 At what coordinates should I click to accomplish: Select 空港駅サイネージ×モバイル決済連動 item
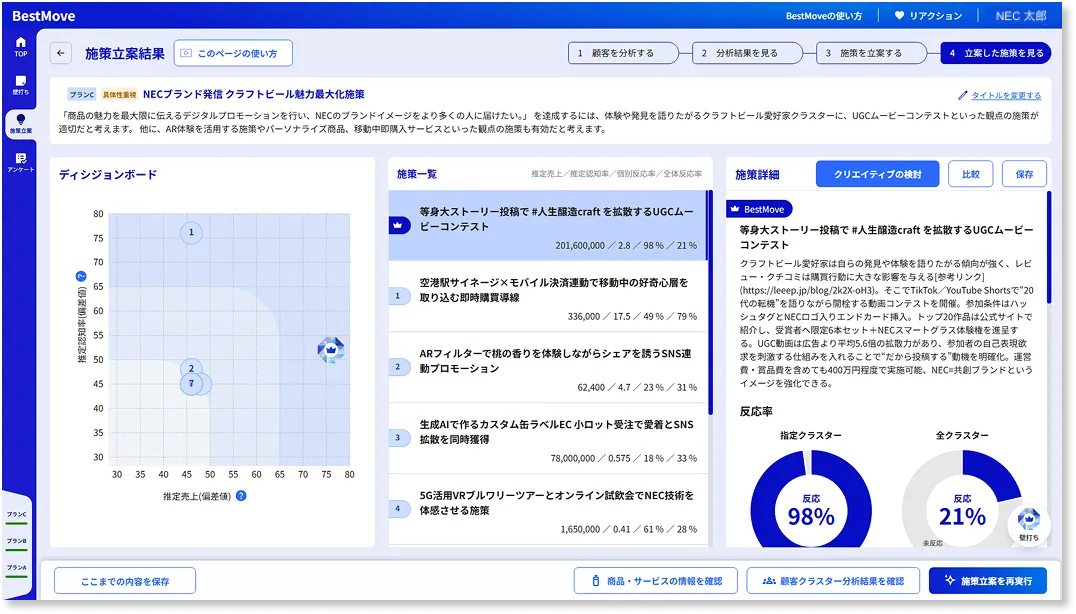coord(548,297)
